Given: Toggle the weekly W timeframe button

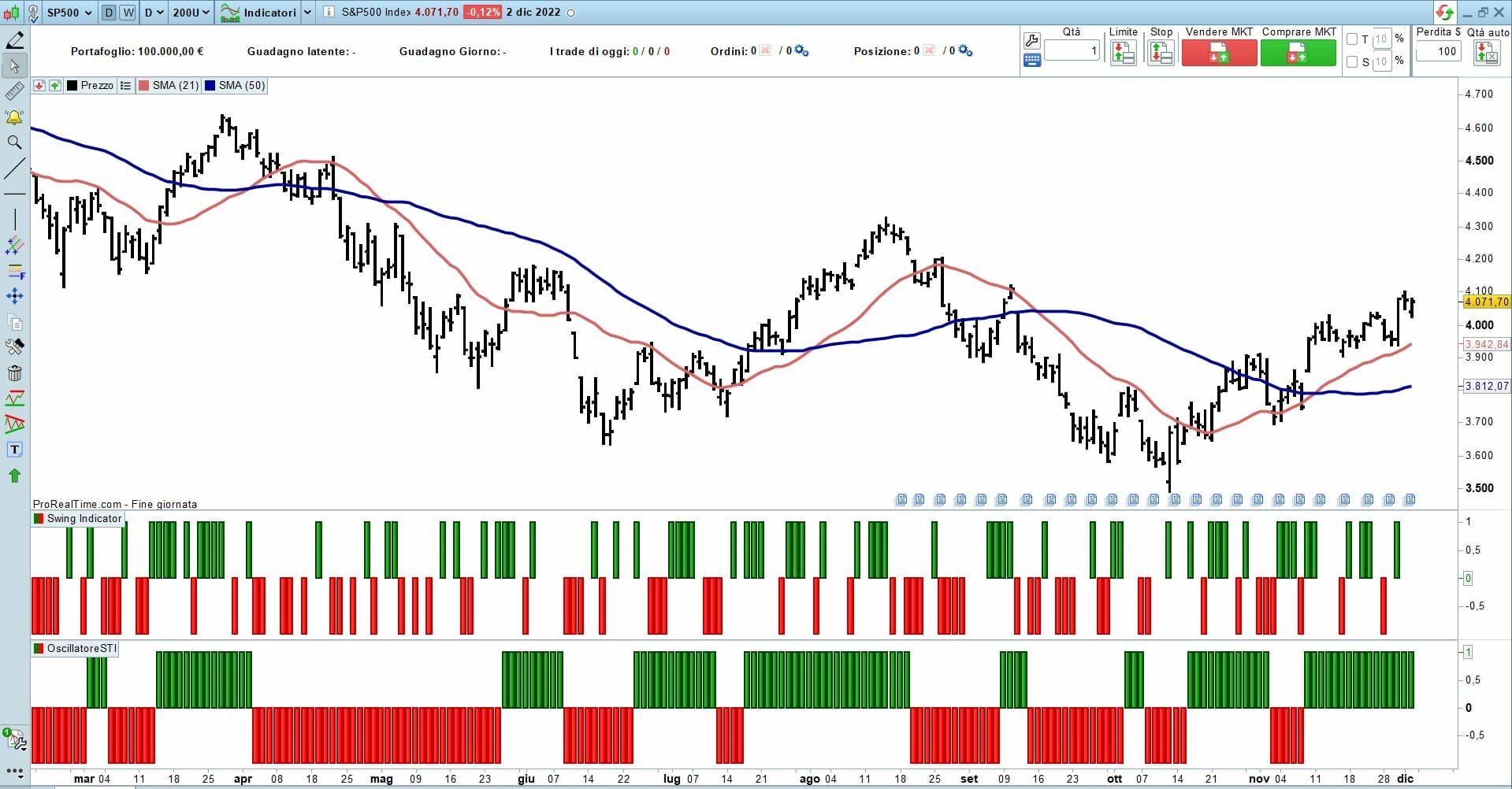Looking at the screenshot, I should (128, 13).
